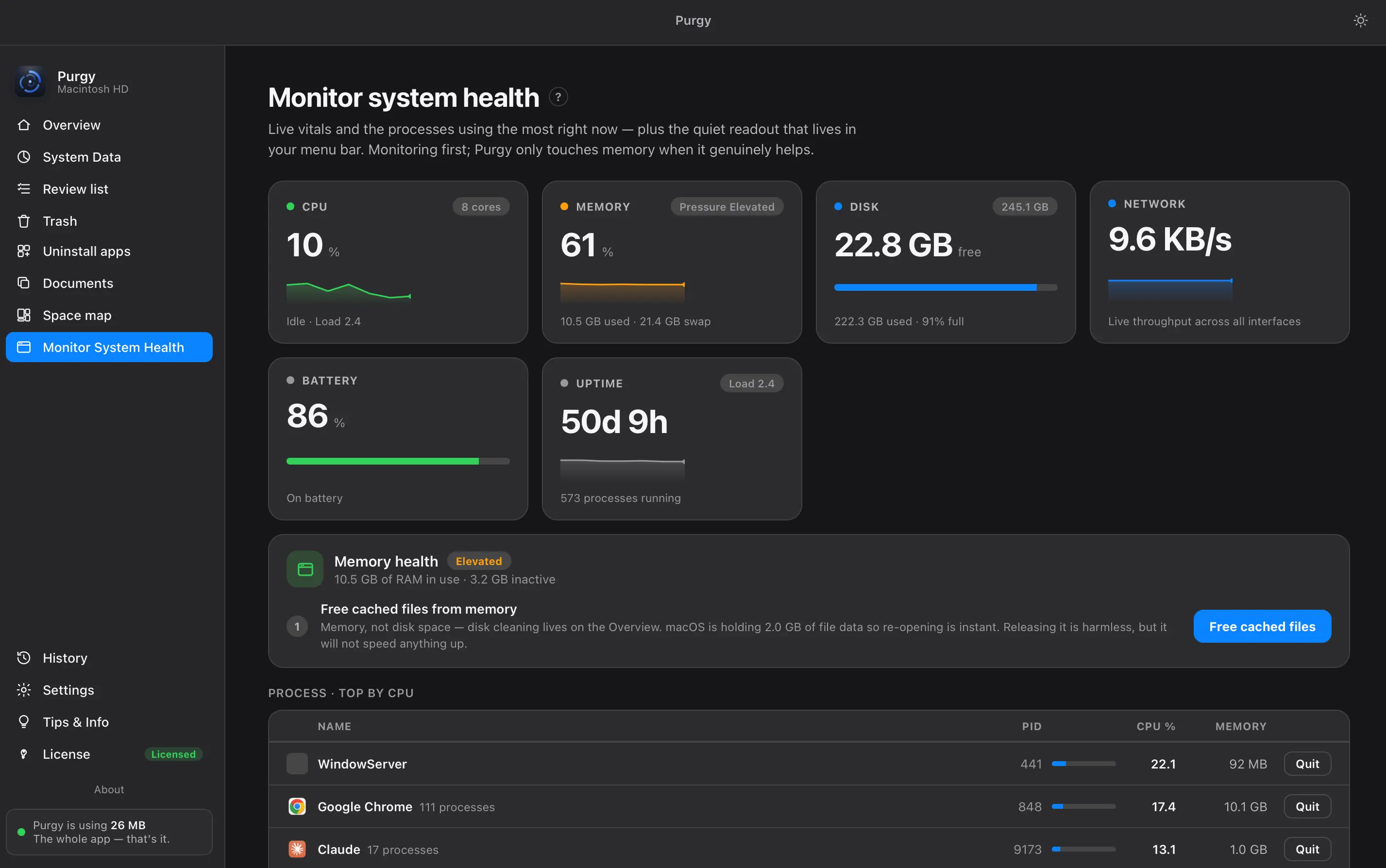1386x868 pixels.
Task: Quit Google Chrome process
Action: tap(1307, 806)
